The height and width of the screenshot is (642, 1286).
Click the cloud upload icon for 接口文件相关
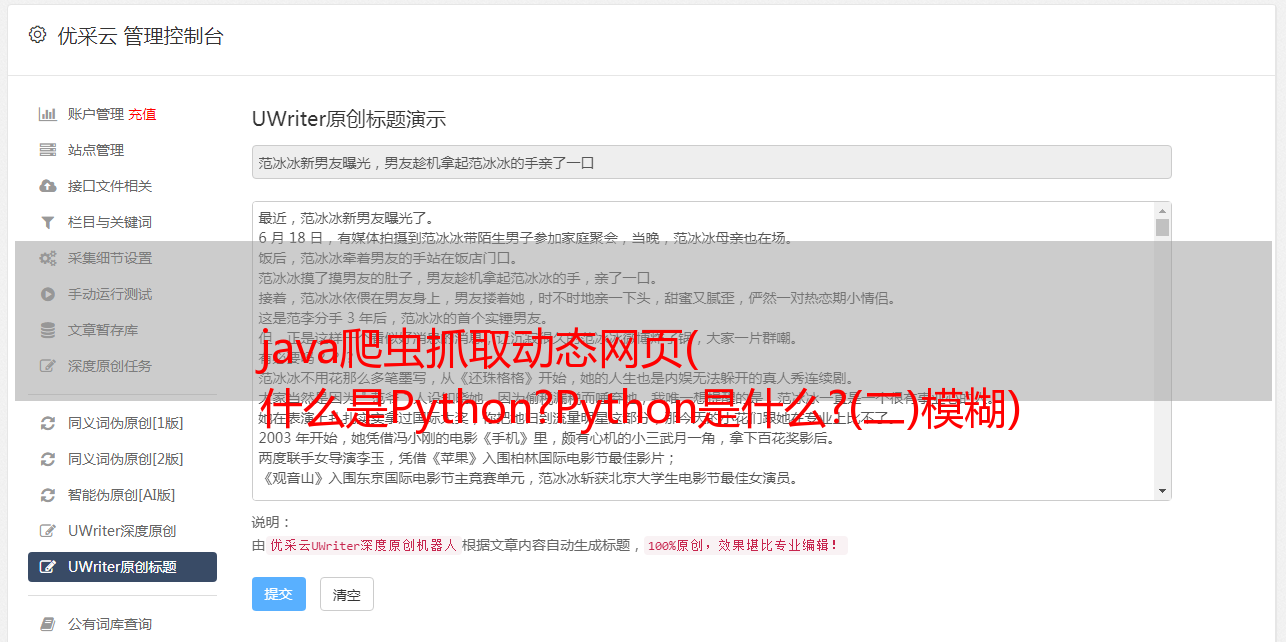[47, 186]
